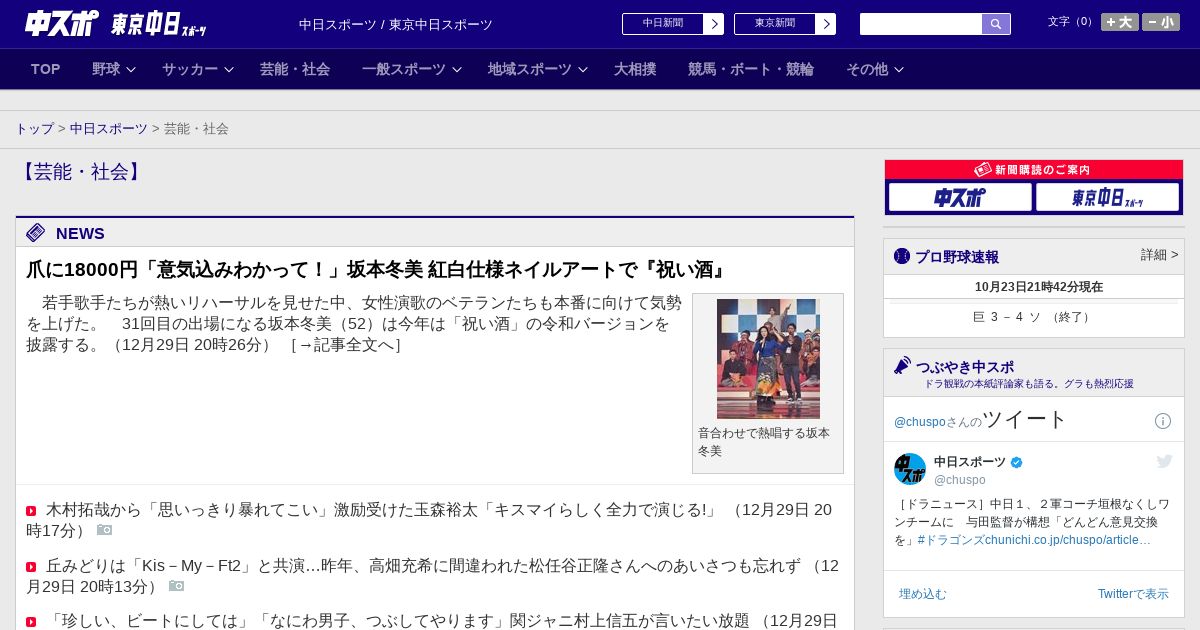Screen dimensions: 1200x630
Task: Click Twitter widget info icon
Action: click(1163, 421)
